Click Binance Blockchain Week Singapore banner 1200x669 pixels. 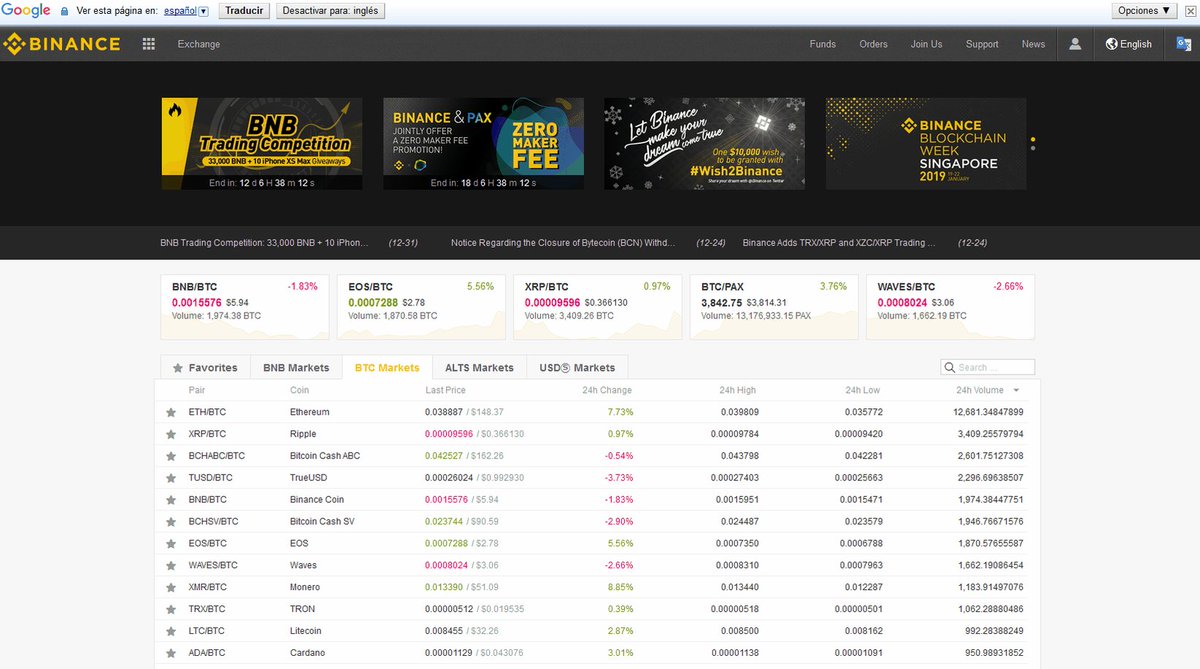(926, 143)
